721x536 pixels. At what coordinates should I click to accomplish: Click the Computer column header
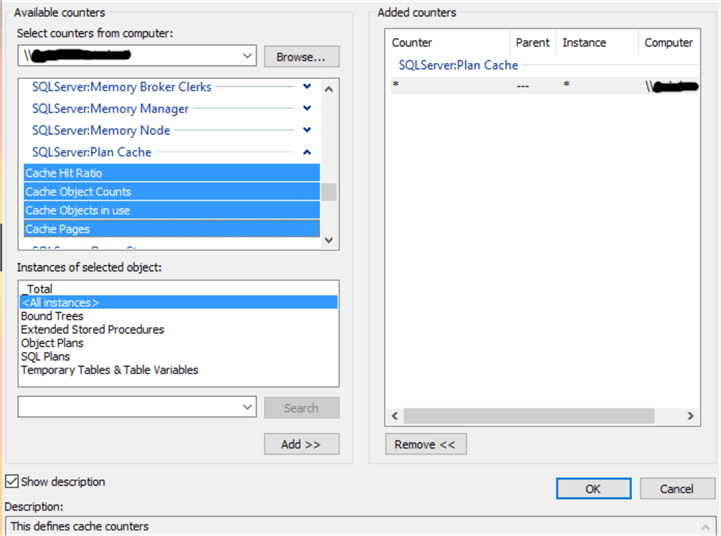[669, 43]
